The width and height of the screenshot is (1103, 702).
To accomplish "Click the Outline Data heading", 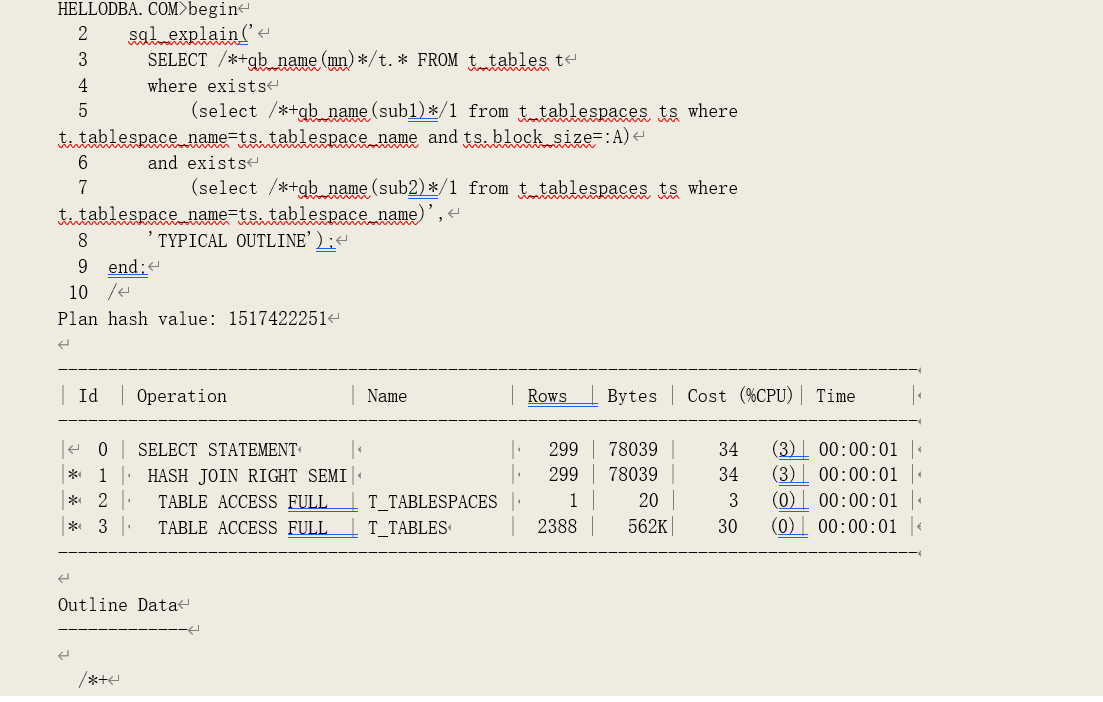I will 117,605.
